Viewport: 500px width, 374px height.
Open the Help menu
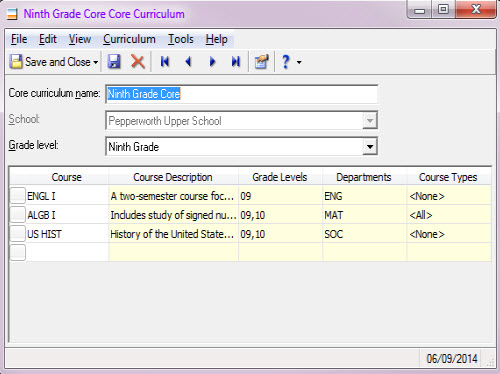(216, 39)
